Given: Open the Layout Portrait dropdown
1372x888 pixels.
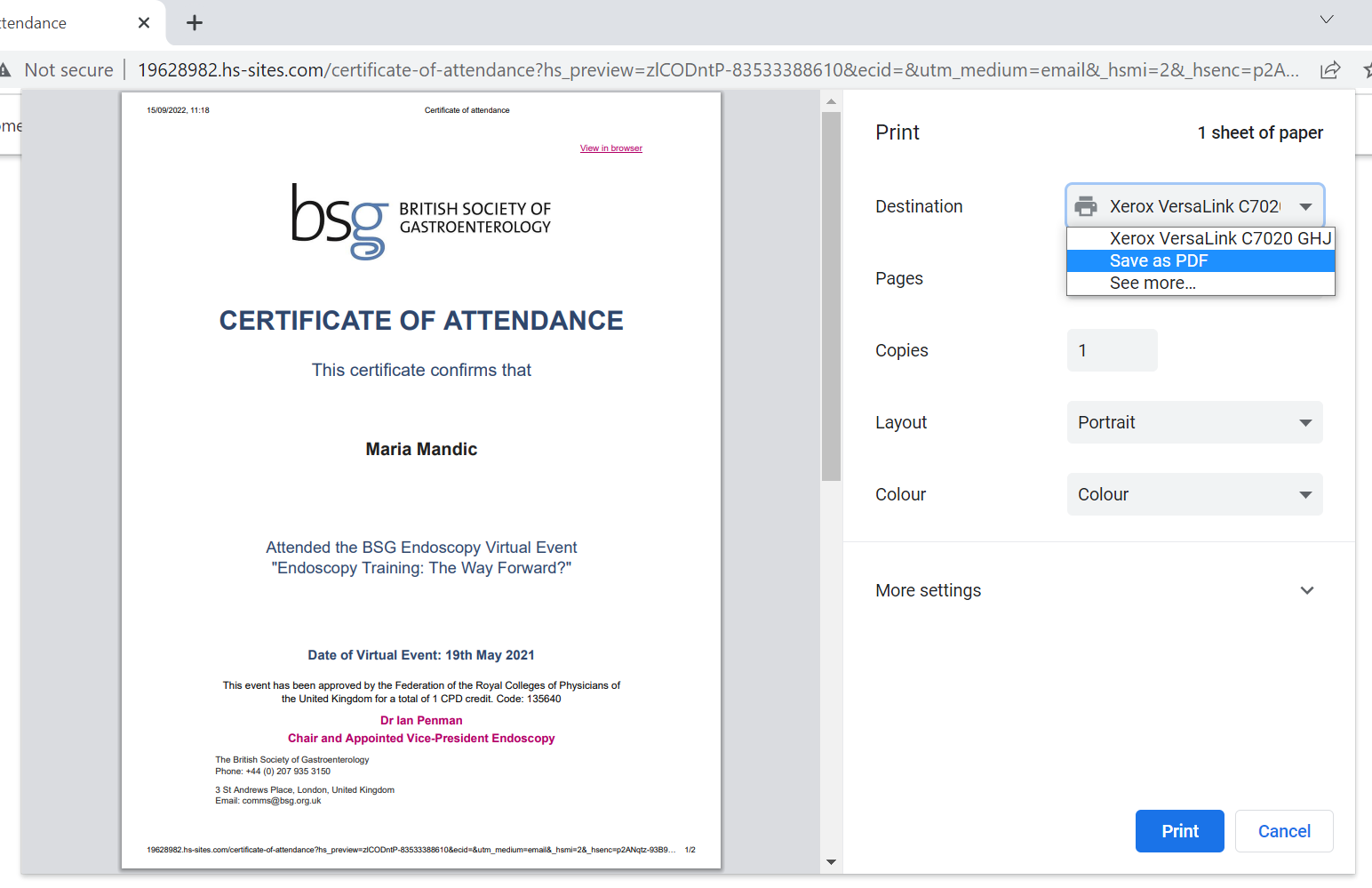Looking at the screenshot, I should pos(1194,422).
